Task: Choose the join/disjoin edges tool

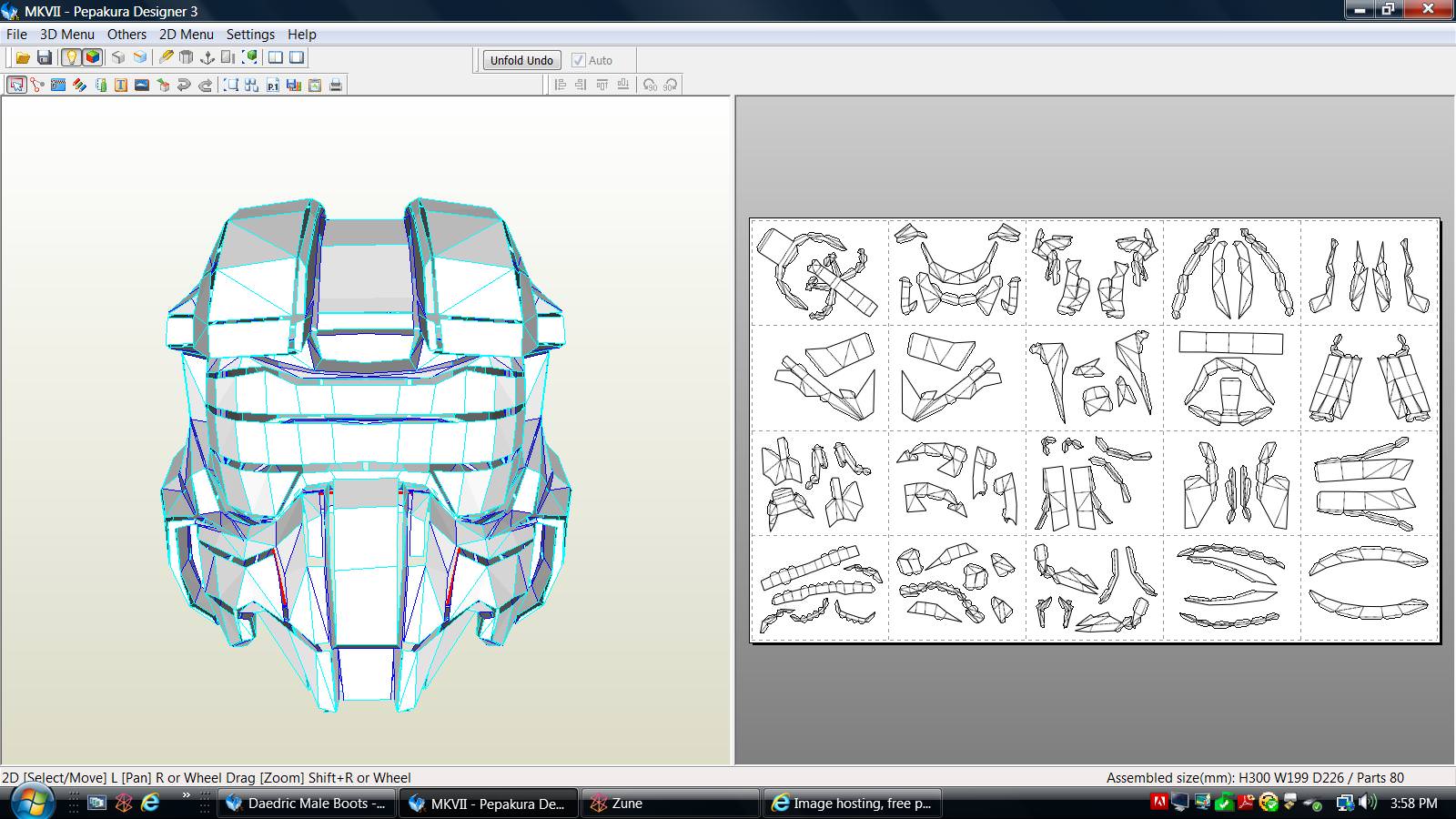Action: pos(37,85)
